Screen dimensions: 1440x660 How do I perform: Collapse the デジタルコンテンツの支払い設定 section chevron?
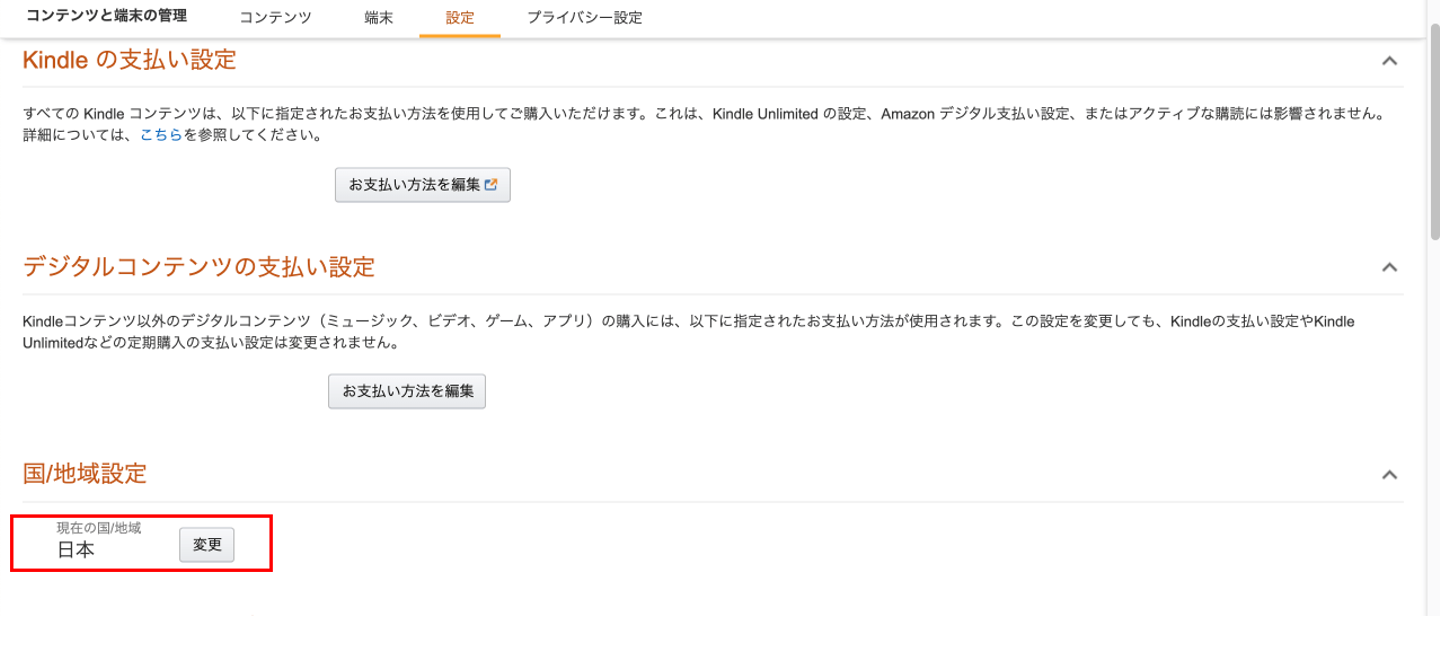[x=1389, y=268]
